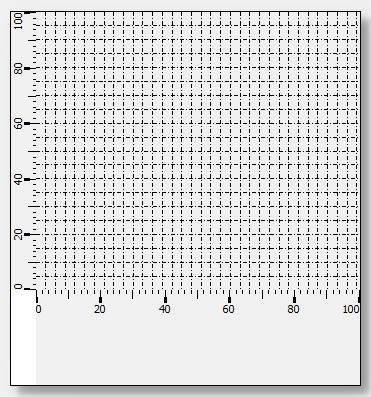Click the major tick beside vertical 60
This screenshot has width=371, height=397.
coord(30,124)
